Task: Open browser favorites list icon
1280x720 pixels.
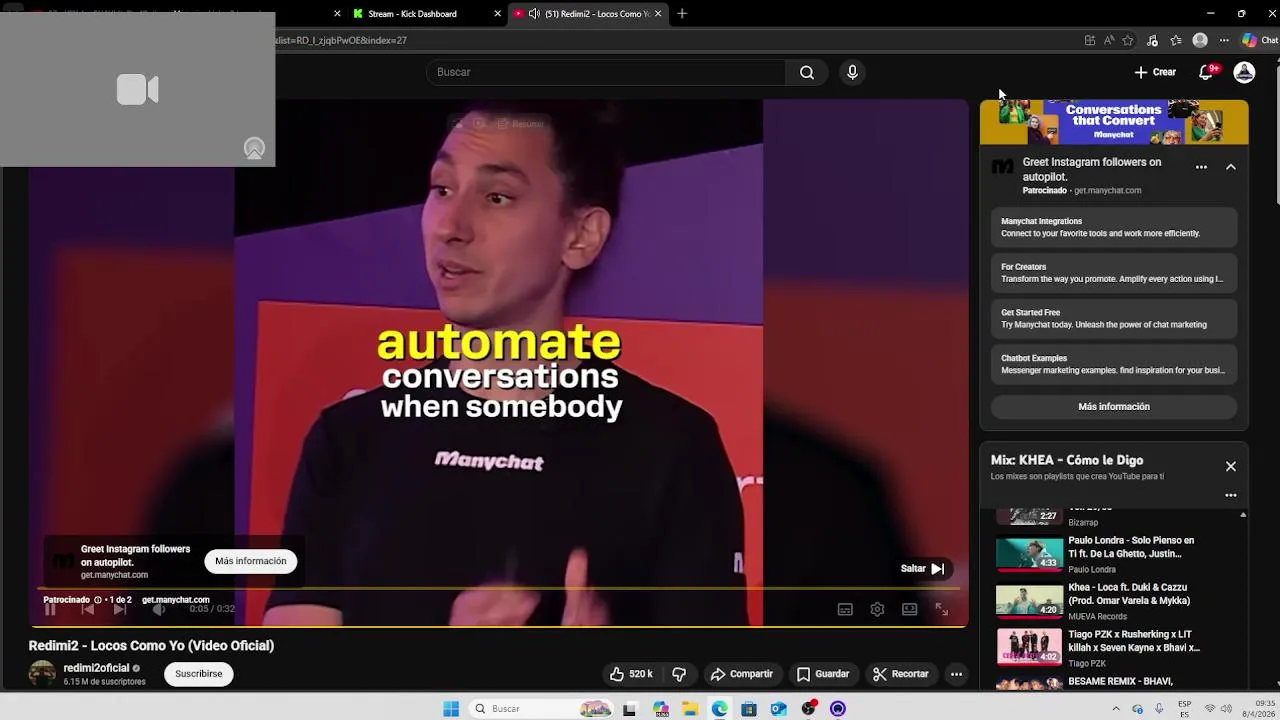Action: click(x=1176, y=40)
